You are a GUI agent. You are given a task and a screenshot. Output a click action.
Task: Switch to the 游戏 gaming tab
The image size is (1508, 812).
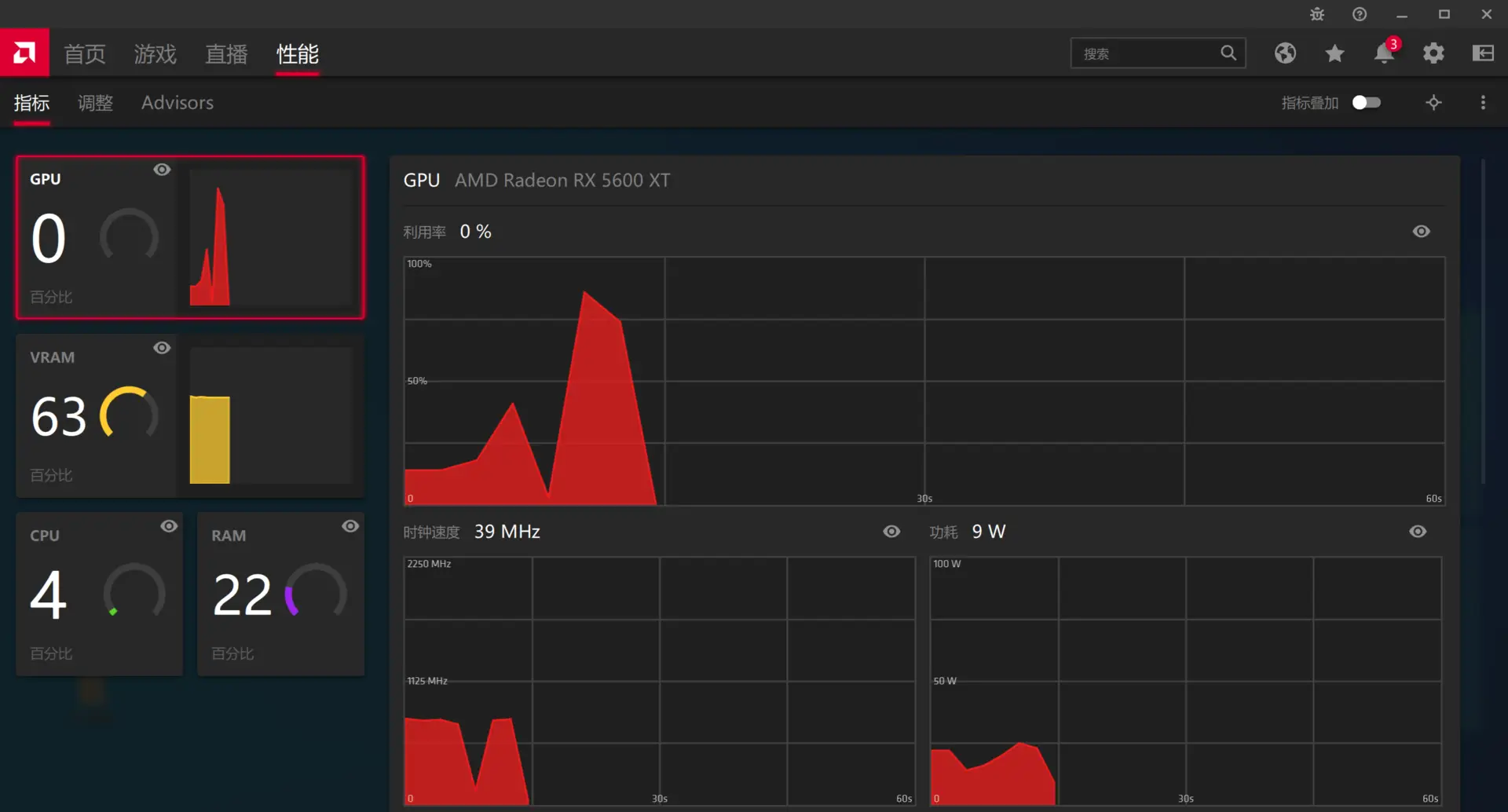point(155,53)
